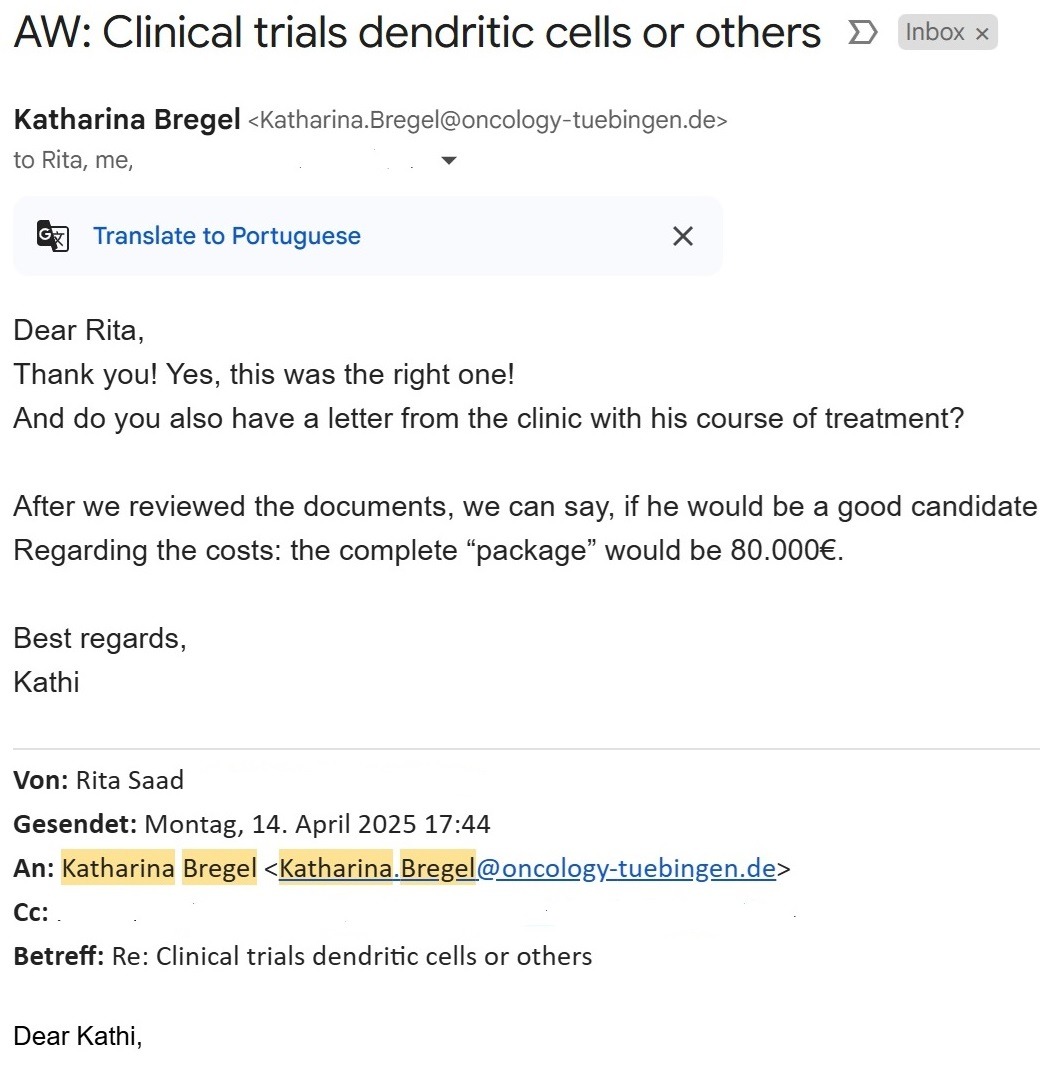The height and width of the screenshot is (1090, 1040).
Task: Click highlighted 'Katharina' in the An line
Action: [118, 868]
